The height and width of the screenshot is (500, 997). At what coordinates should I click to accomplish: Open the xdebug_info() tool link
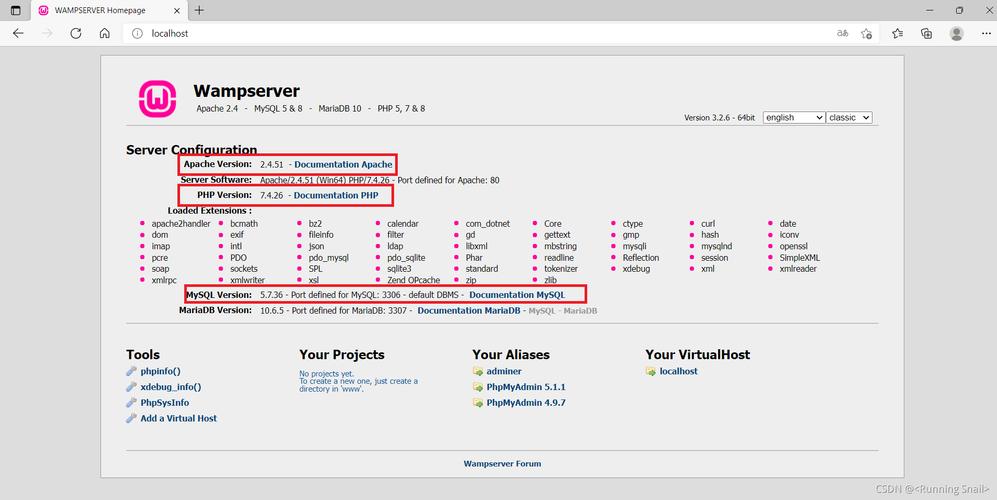point(170,387)
